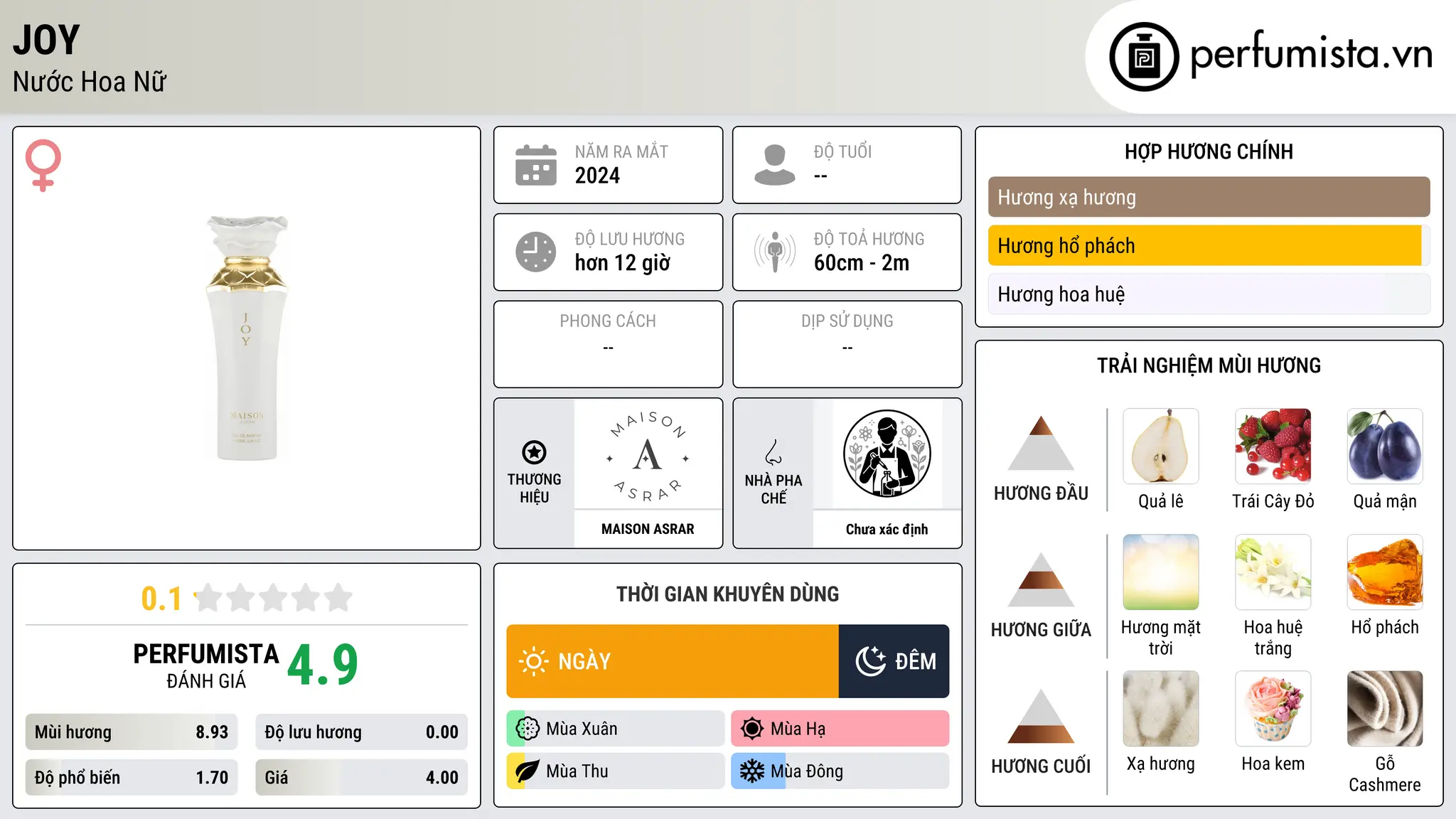Click the Hương đầu pyramid icon
The height and width of the screenshot is (819, 1456).
pos(1041,443)
